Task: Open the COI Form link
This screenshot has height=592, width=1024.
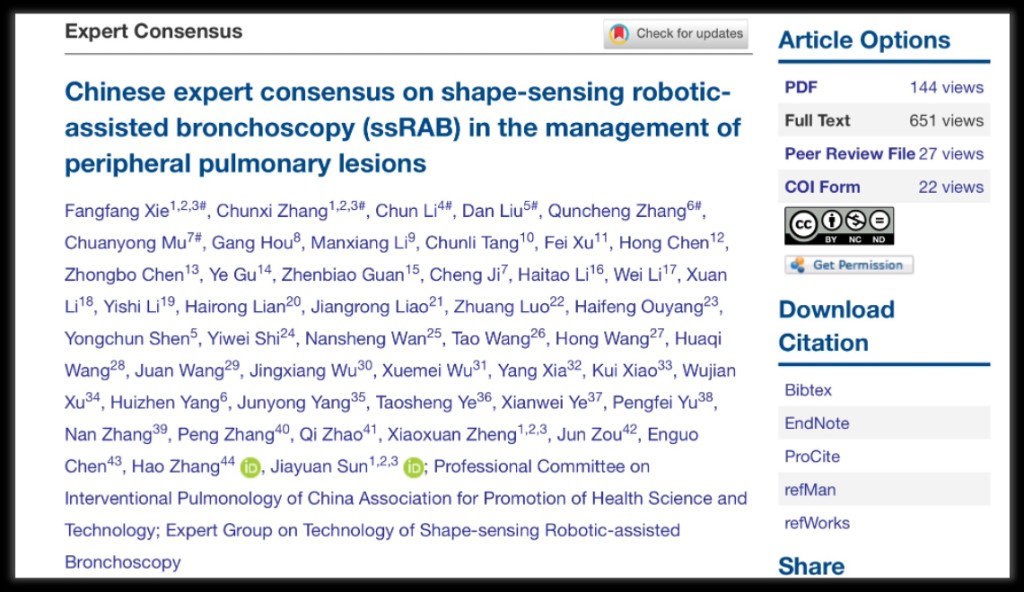Action: pyautogui.click(x=822, y=187)
